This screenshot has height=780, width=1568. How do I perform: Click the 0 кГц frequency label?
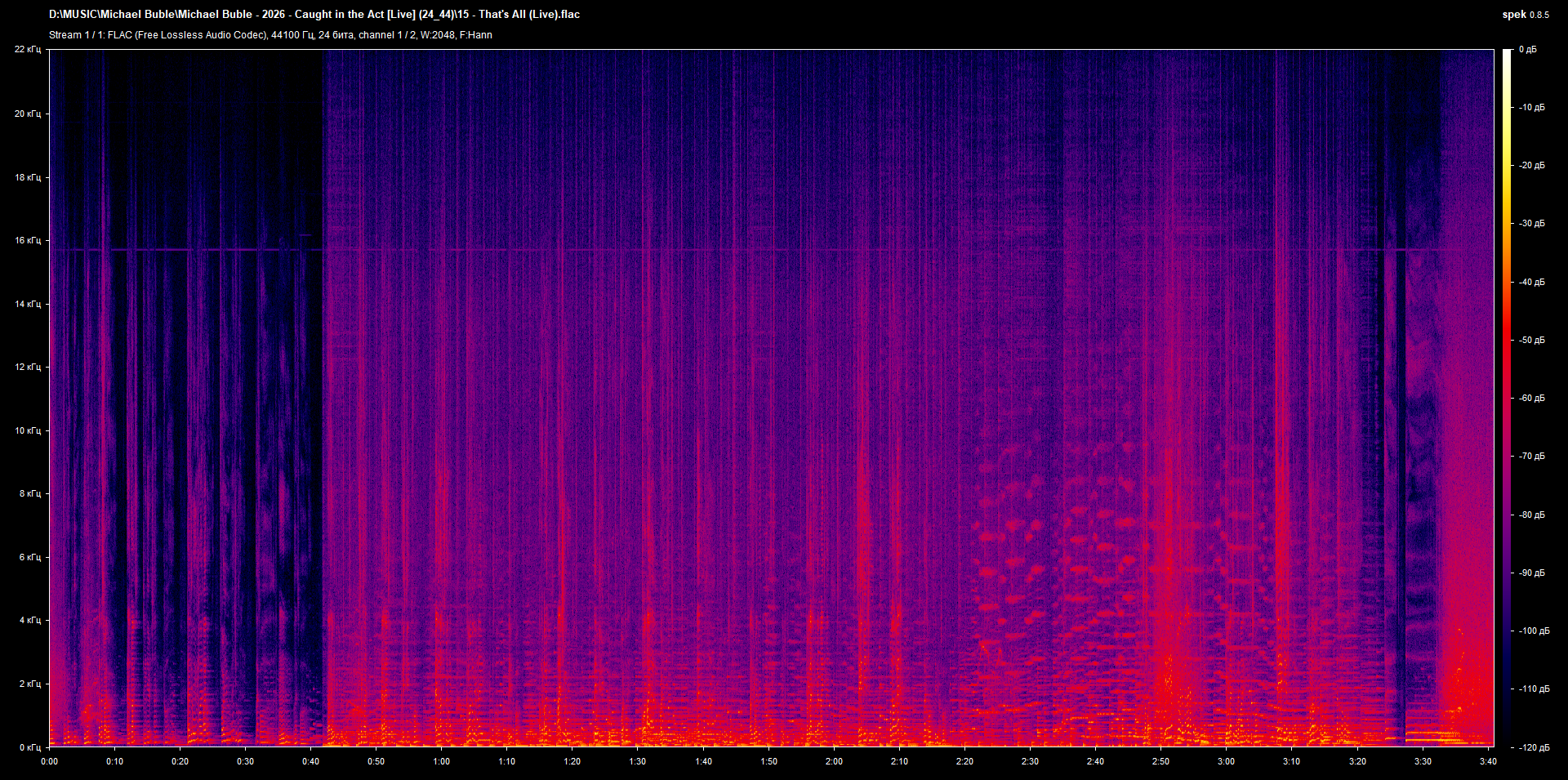click(x=30, y=747)
